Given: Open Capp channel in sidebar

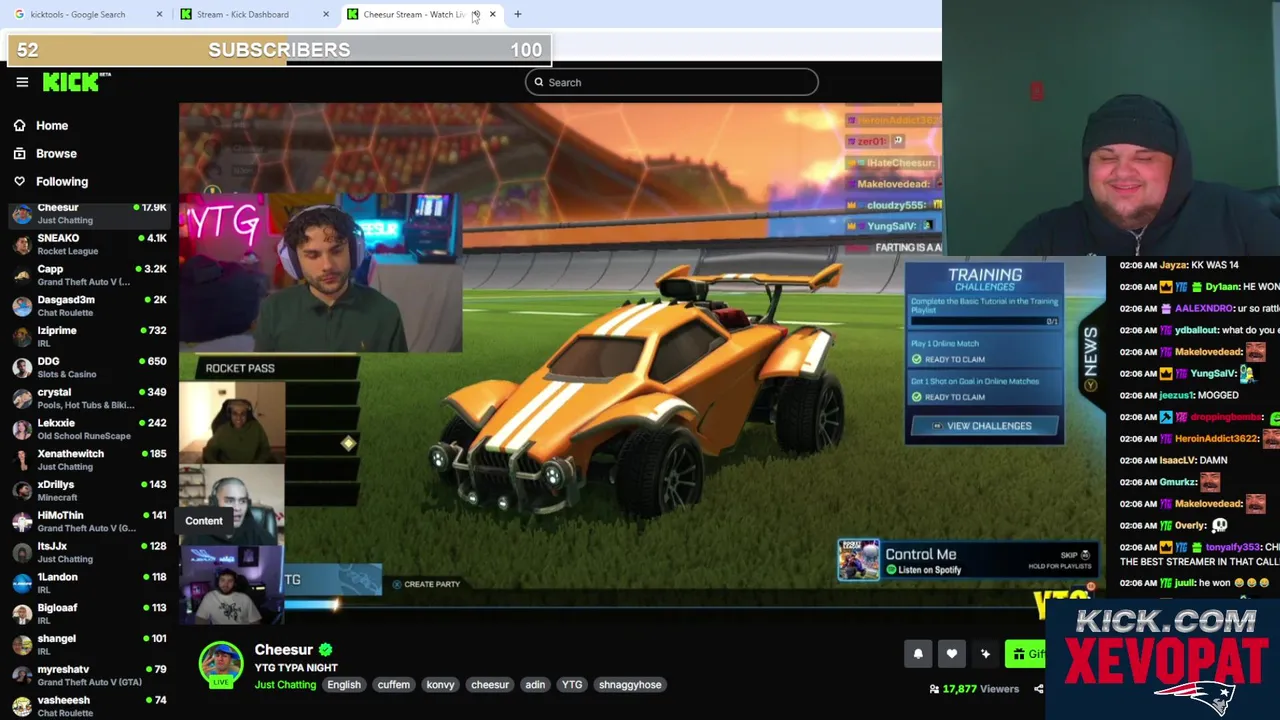Looking at the screenshot, I should point(89,275).
